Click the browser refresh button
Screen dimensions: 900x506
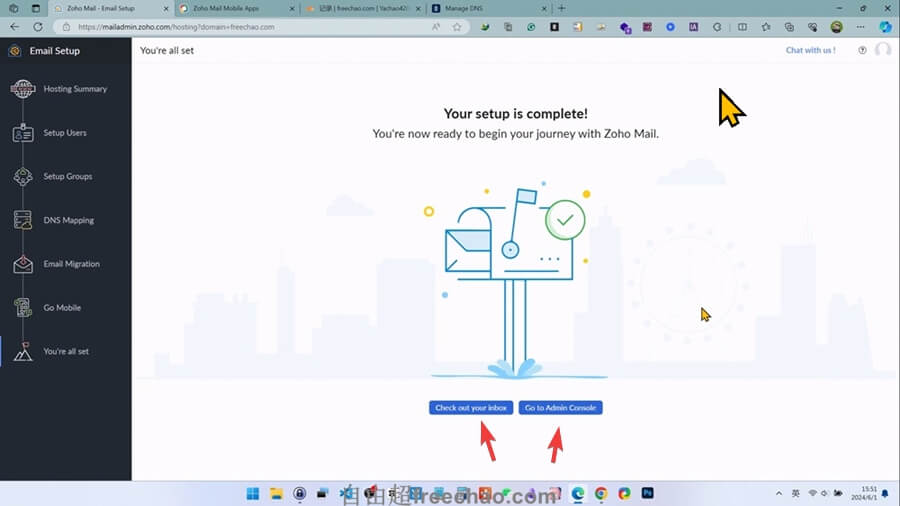click(x=38, y=27)
